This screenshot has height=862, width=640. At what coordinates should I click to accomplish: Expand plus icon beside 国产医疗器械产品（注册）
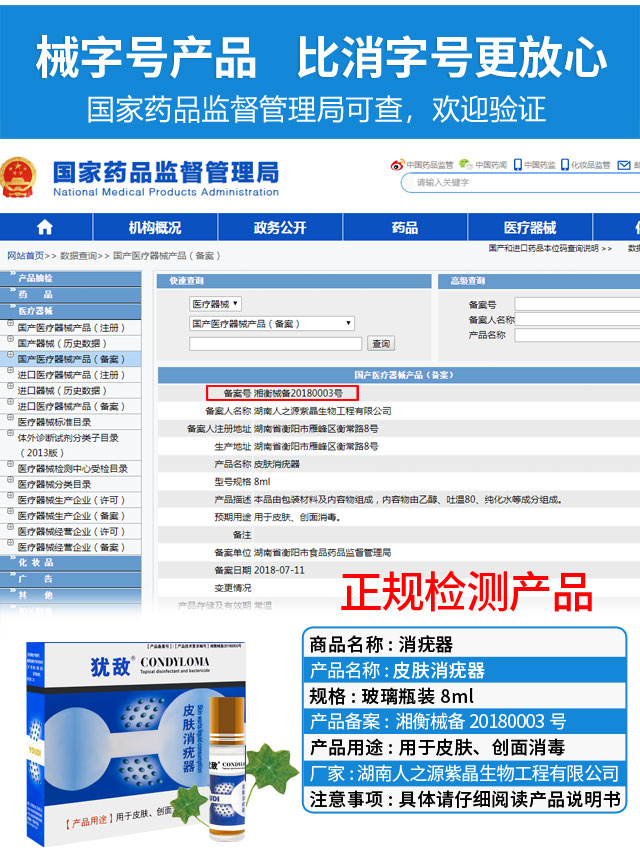[x=10, y=324]
